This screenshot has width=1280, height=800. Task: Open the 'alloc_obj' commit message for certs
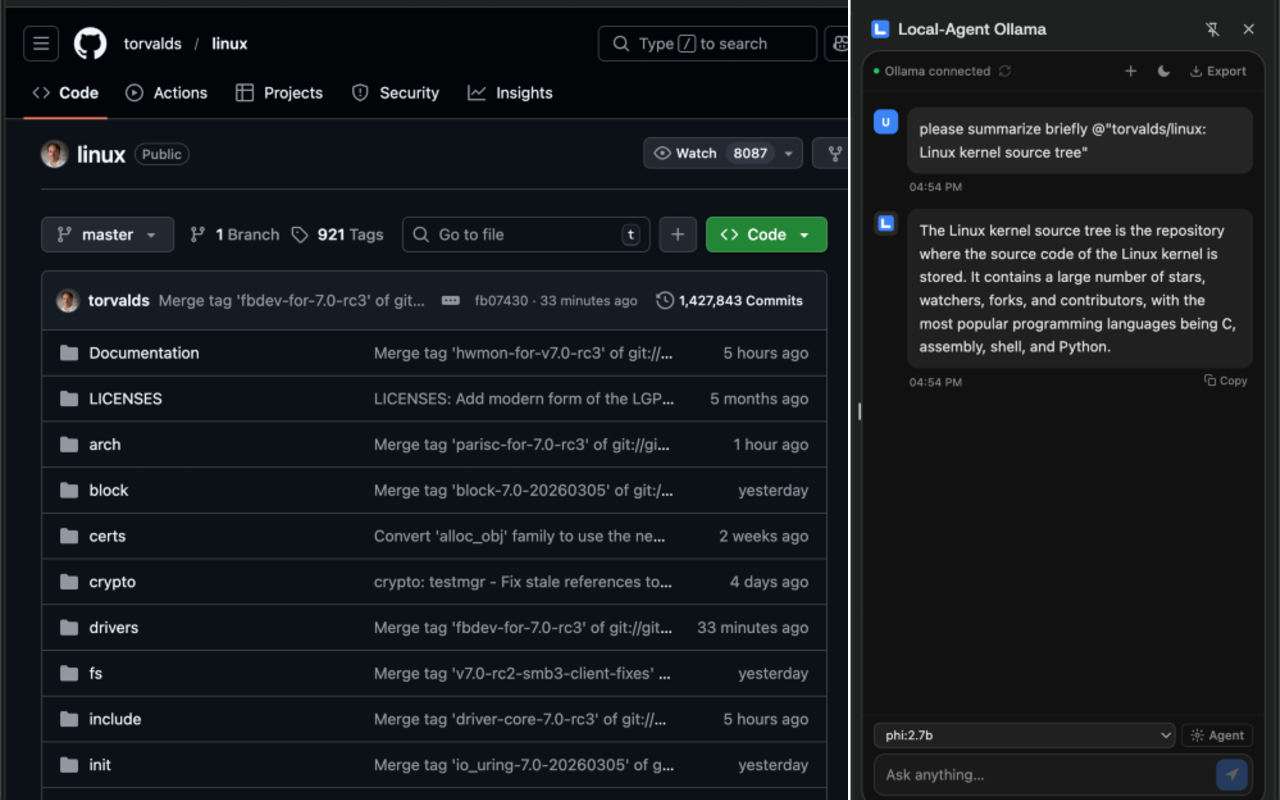520,536
